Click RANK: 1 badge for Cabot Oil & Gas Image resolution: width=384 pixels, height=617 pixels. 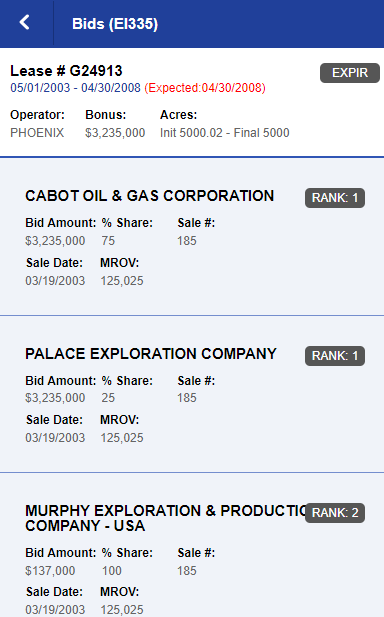[x=335, y=198]
